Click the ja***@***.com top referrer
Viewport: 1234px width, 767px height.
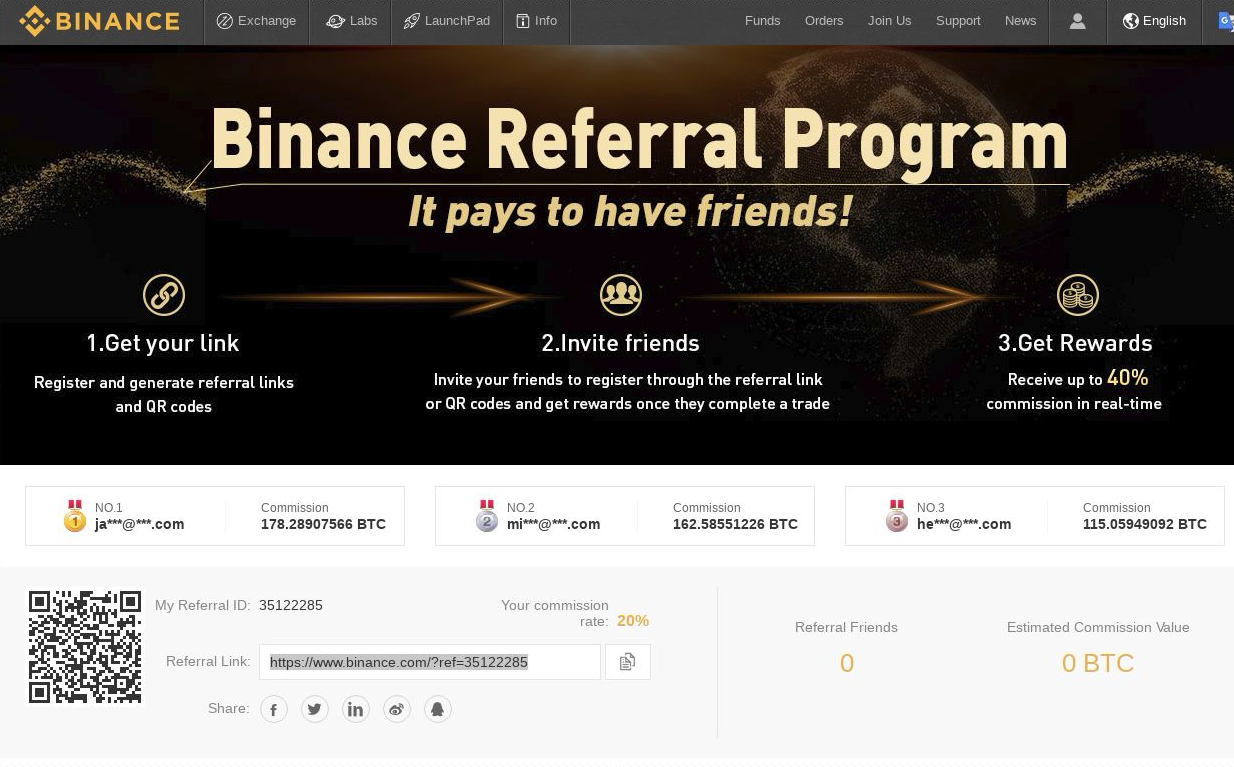(139, 524)
